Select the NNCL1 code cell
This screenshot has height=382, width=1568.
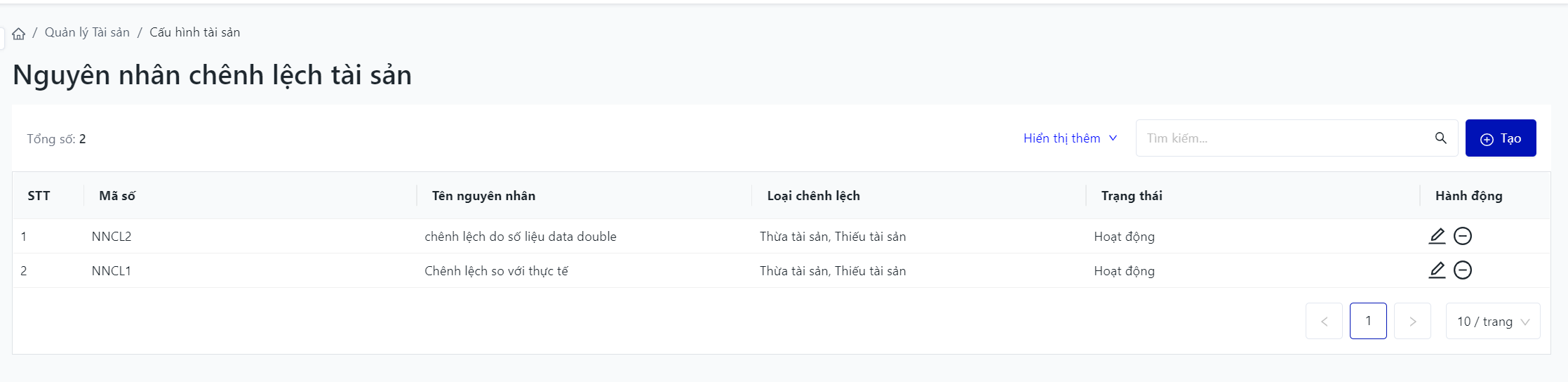(x=112, y=271)
